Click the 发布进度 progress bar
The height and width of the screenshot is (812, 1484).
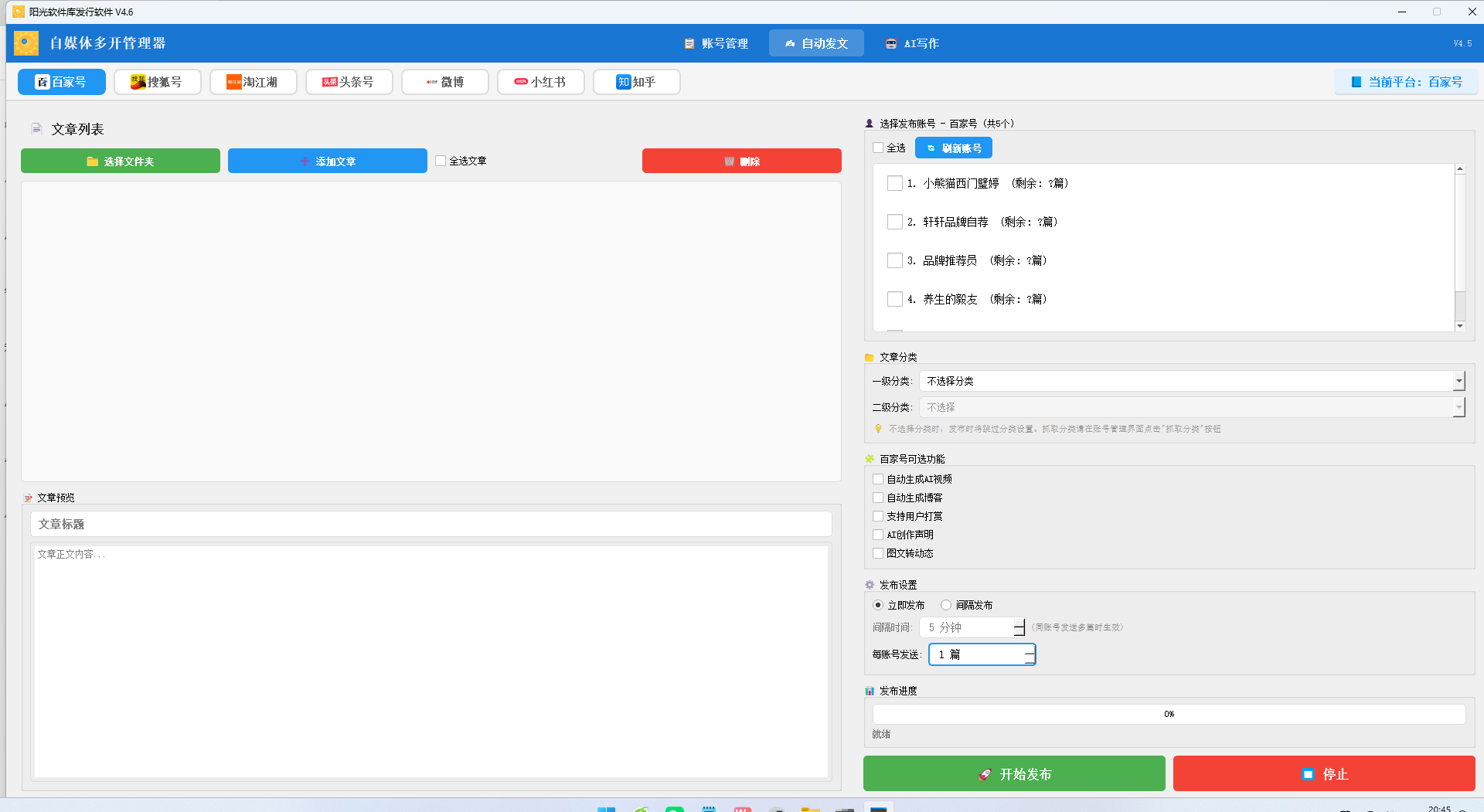(1169, 714)
